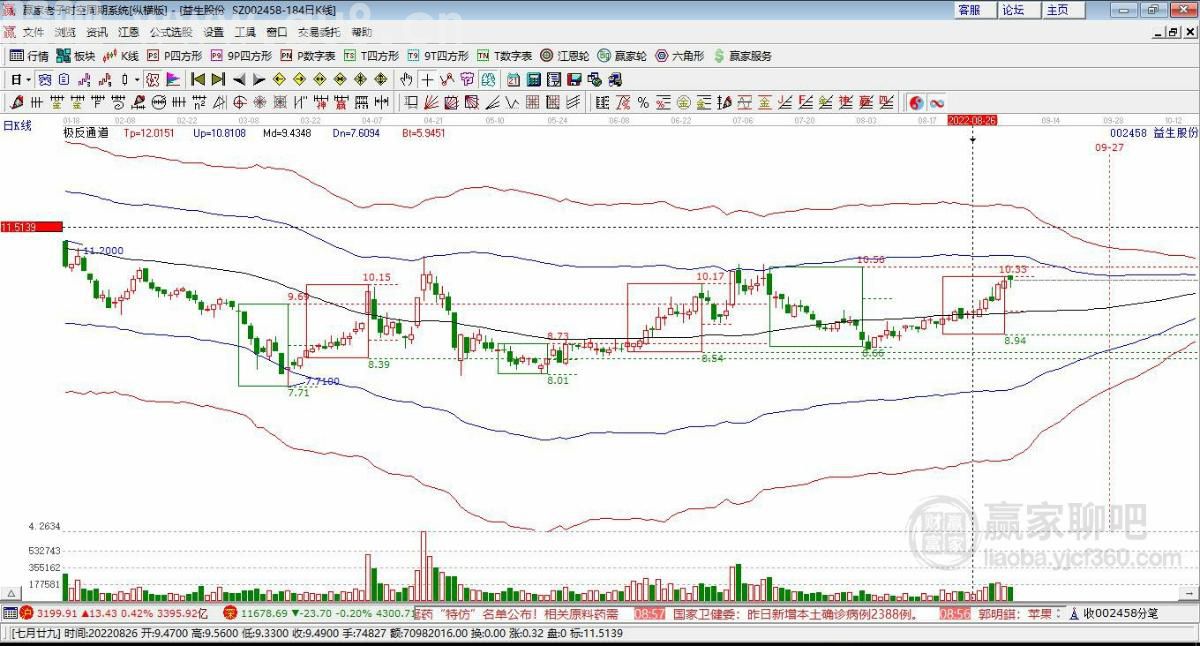
Task: Open 赢家服务 service page
Action: point(742,56)
